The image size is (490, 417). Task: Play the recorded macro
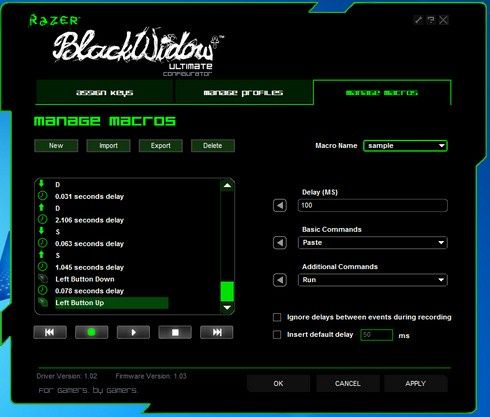point(133,332)
